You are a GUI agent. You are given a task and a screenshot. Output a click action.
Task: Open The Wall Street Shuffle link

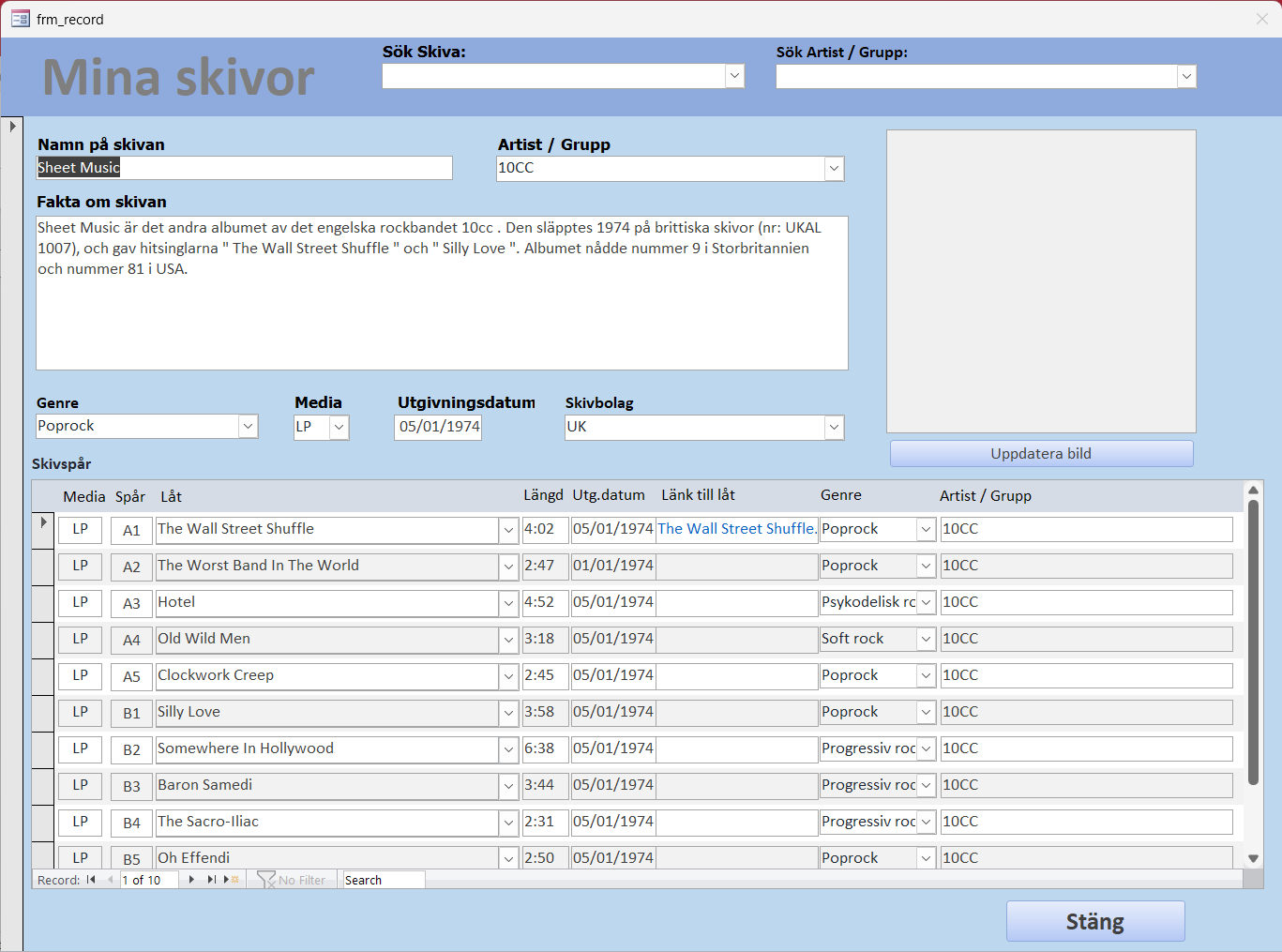click(x=736, y=529)
